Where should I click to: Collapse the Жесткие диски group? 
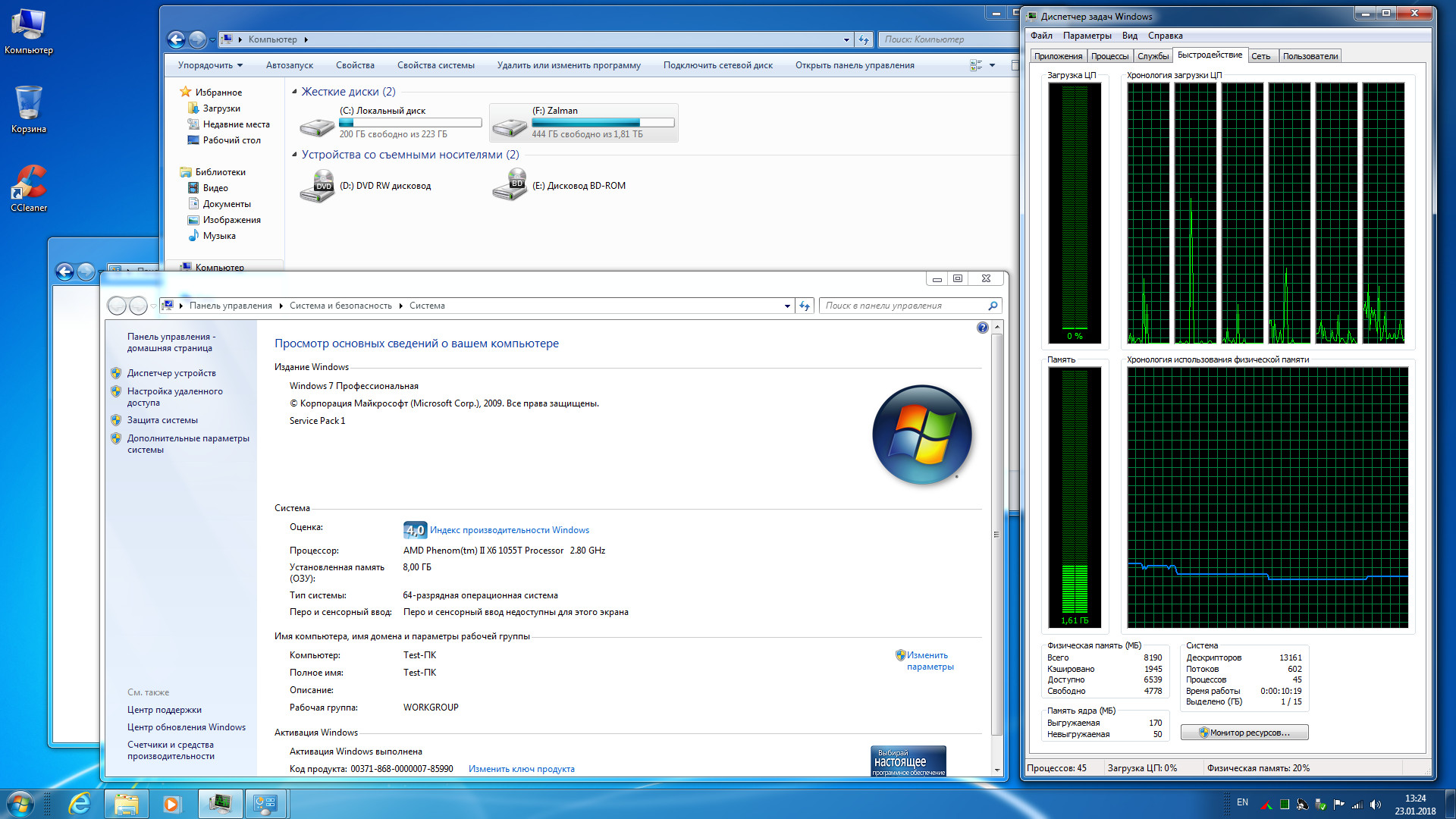295,92
